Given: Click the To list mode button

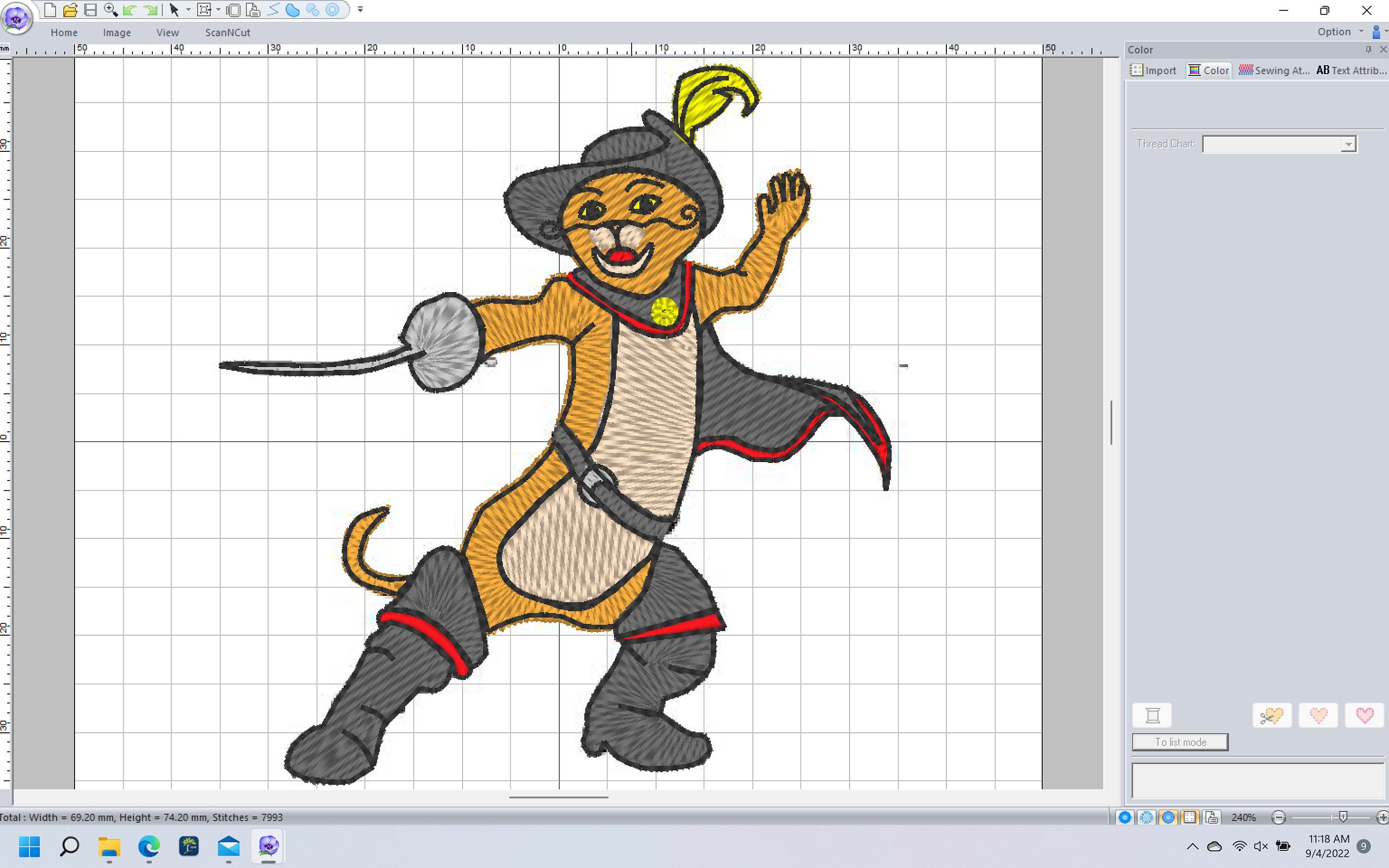Looking at the screenshot, I should [1180, 742].
